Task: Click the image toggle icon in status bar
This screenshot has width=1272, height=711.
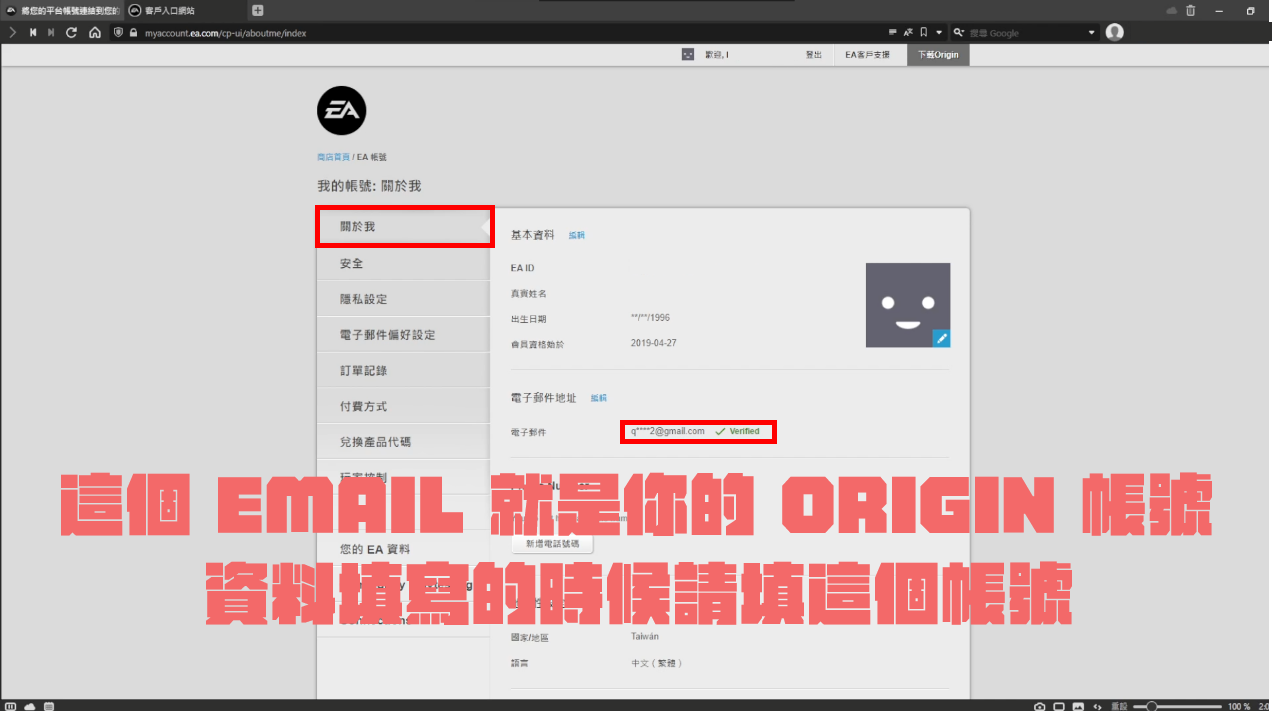Action: tap(1079, 706)
